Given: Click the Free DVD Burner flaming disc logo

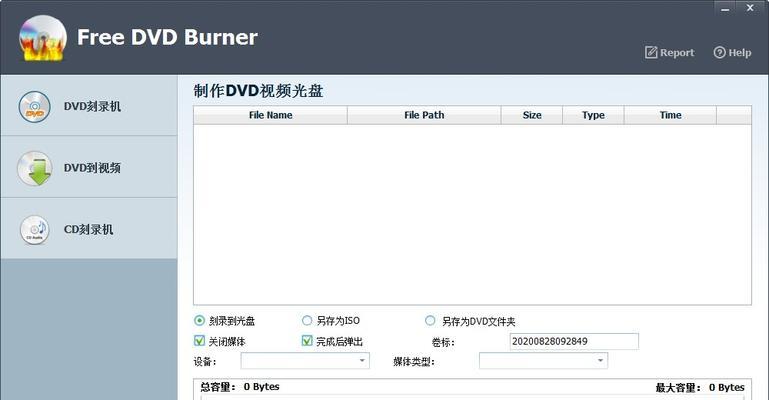Looking at the screenshot, I should point(43,38).
